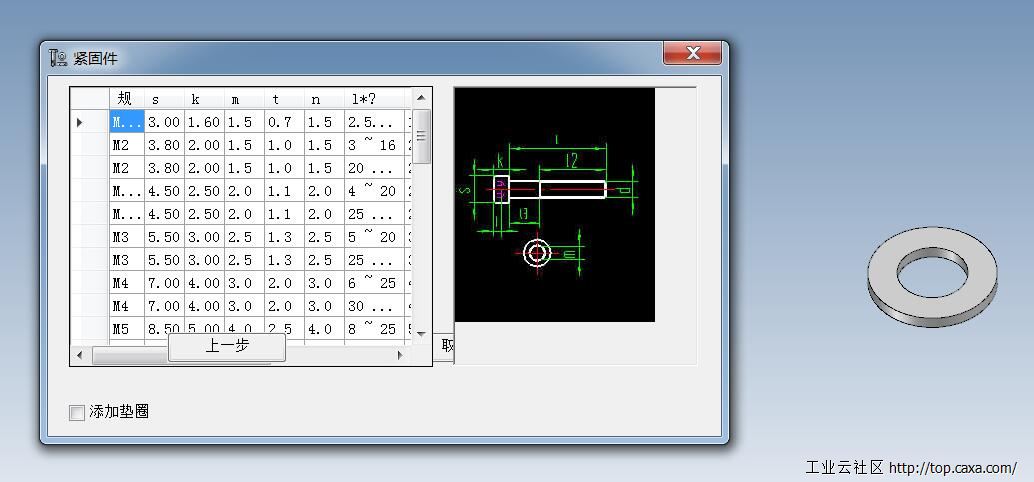Image resolution: width=1034 pixels, height=482 pixels.
Task: Close the 紧固件 dialog with the X button
Action: [692, 53]
